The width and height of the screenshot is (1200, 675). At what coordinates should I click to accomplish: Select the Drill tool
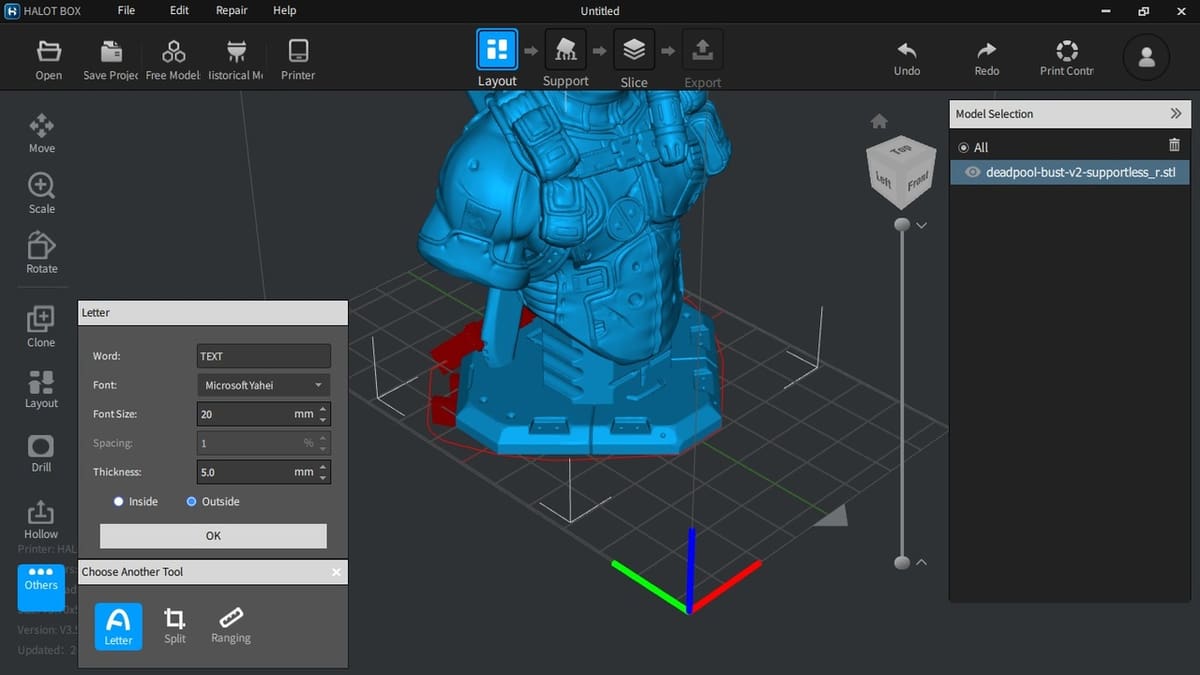[41, 453]
